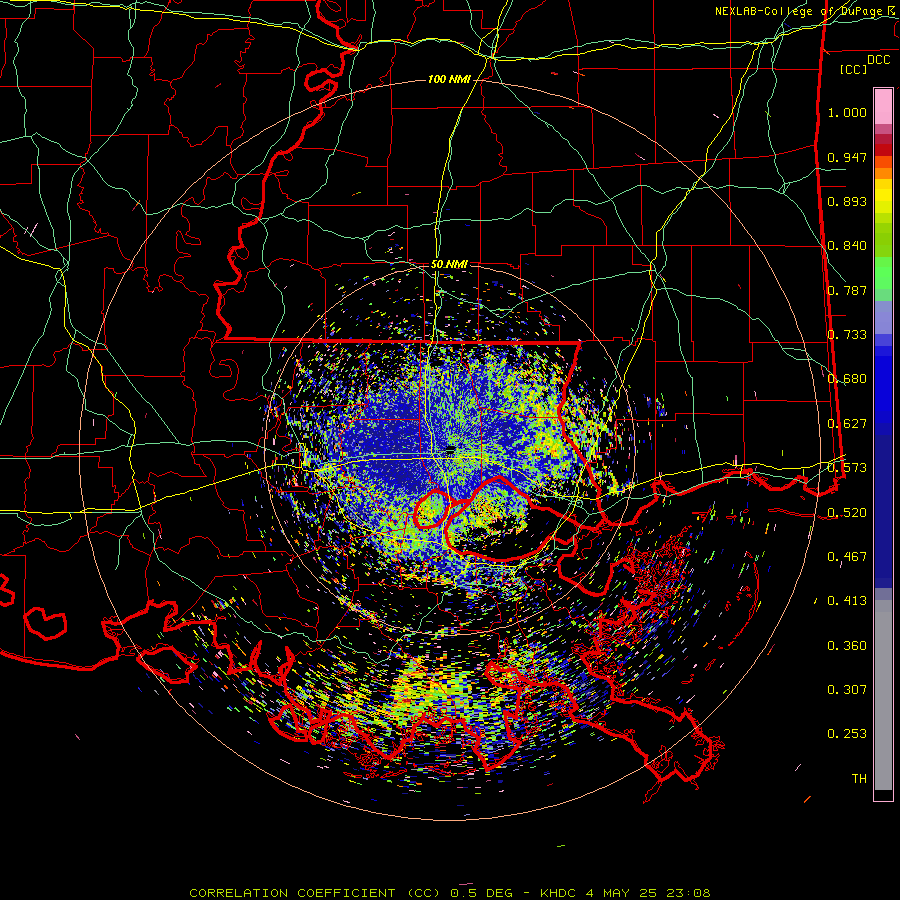Pick the bright green color bar segment
Viewport: 900px width, 900px height.
click(x=883, y=273)
